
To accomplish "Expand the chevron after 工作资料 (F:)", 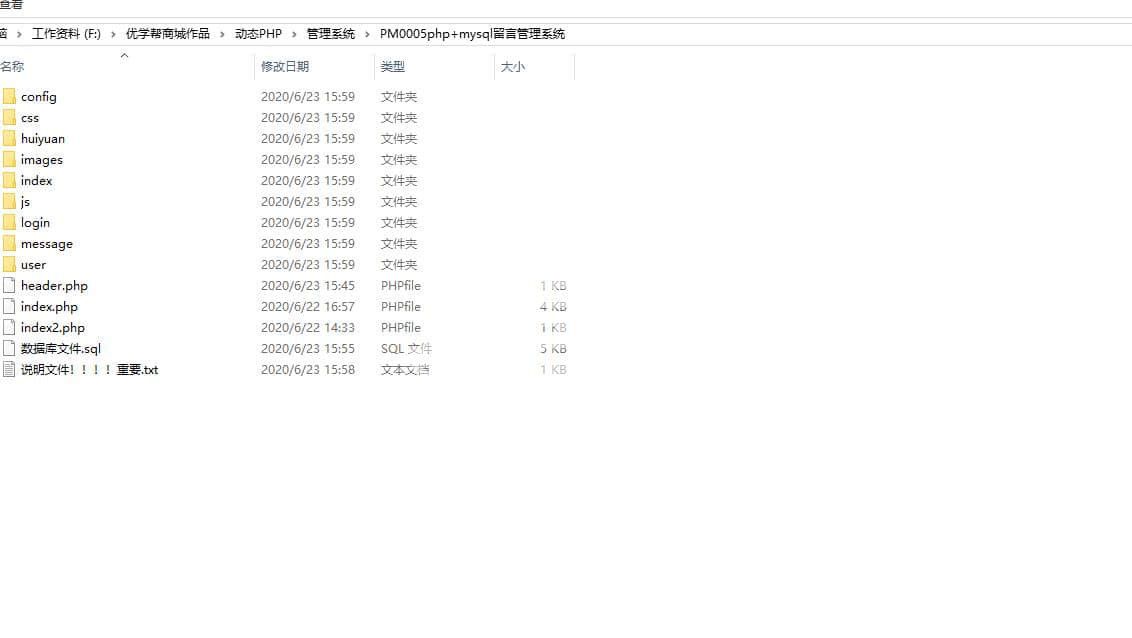I will (113, 34).
